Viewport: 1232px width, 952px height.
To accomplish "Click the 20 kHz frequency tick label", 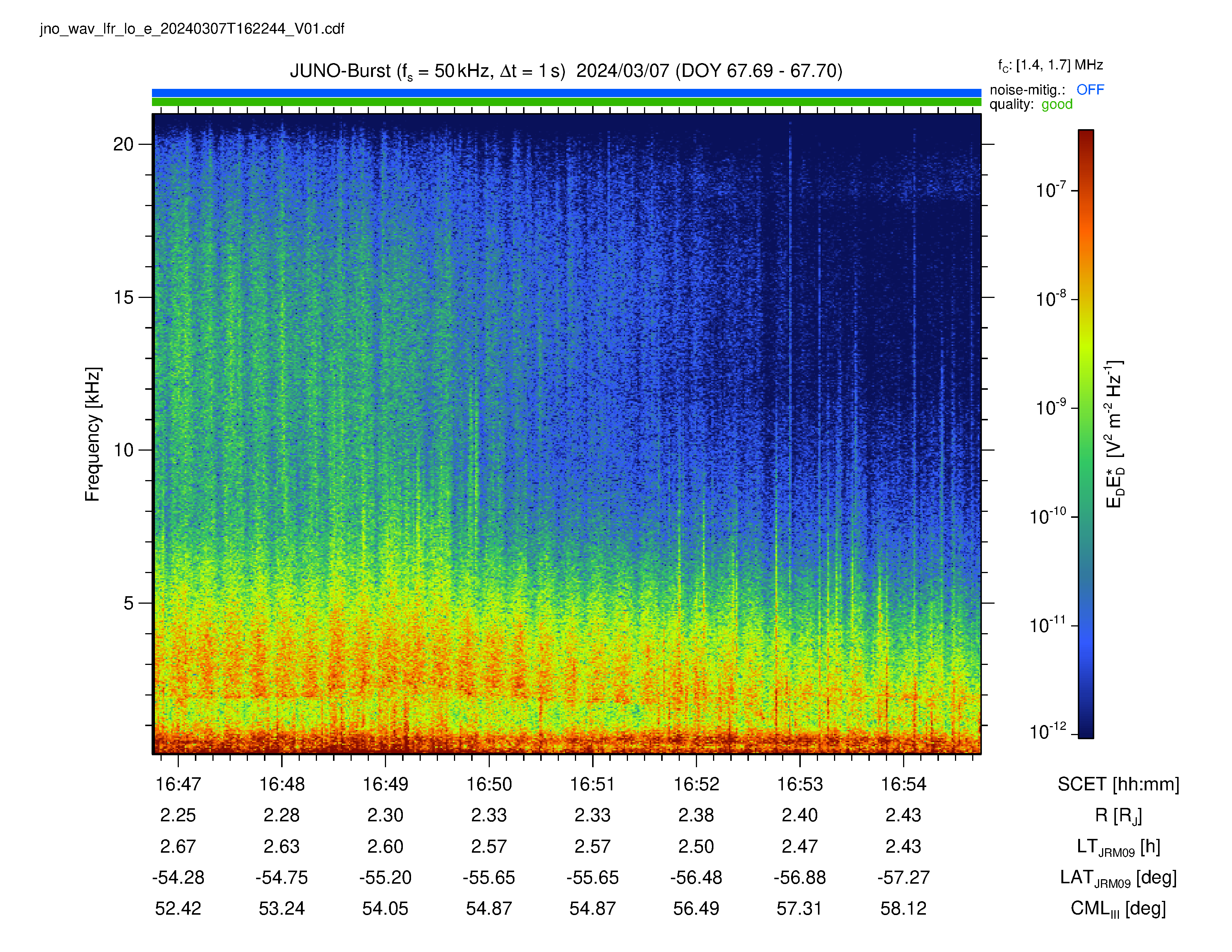I will (123, 144).
